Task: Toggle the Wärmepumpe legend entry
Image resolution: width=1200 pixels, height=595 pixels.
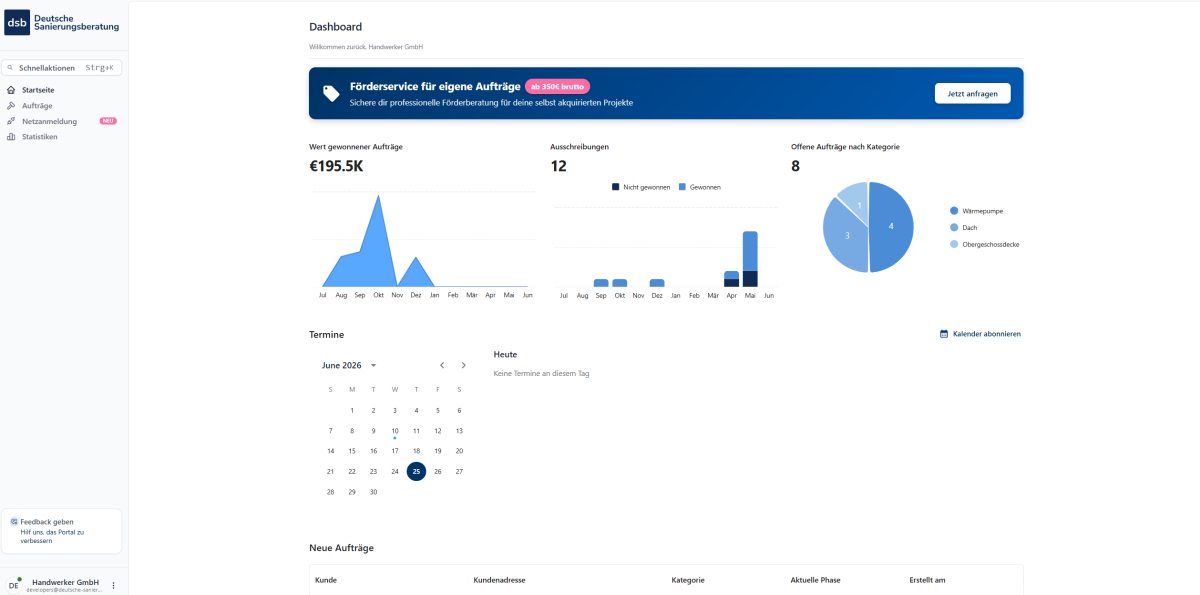Action: [976, 211]
